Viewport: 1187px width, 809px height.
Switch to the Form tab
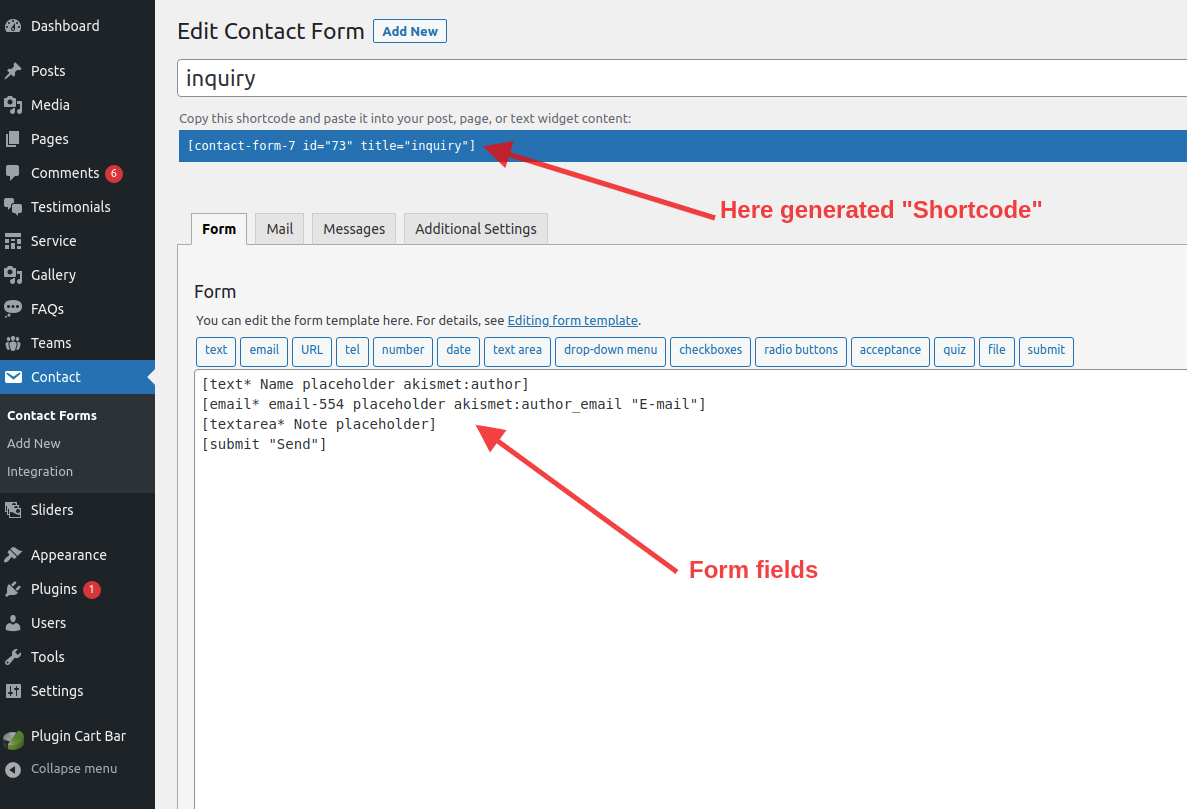[x=219, y=229]
